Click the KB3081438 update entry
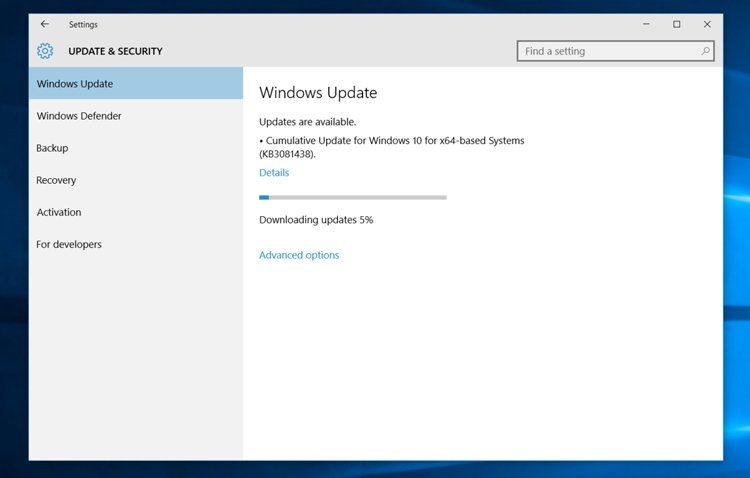Screen dimensions: 750x478 click(x=392, y=147)
